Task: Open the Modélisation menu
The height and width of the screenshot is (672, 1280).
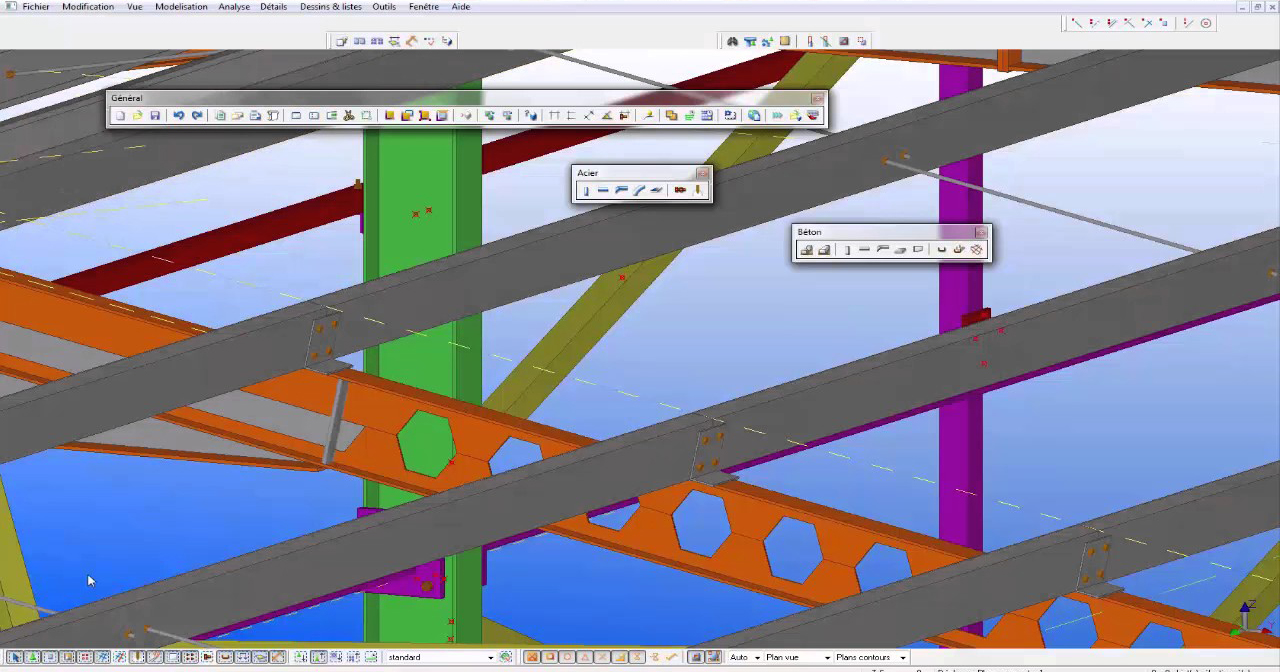Action: coord(181,7)
